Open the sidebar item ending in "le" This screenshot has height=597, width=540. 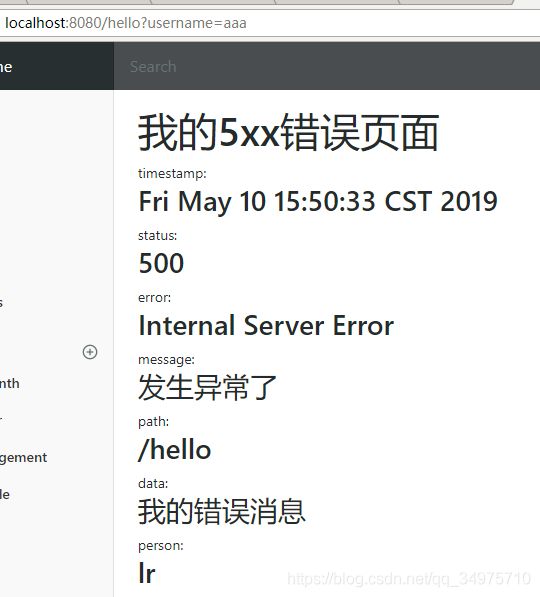(x=5, y=495)
